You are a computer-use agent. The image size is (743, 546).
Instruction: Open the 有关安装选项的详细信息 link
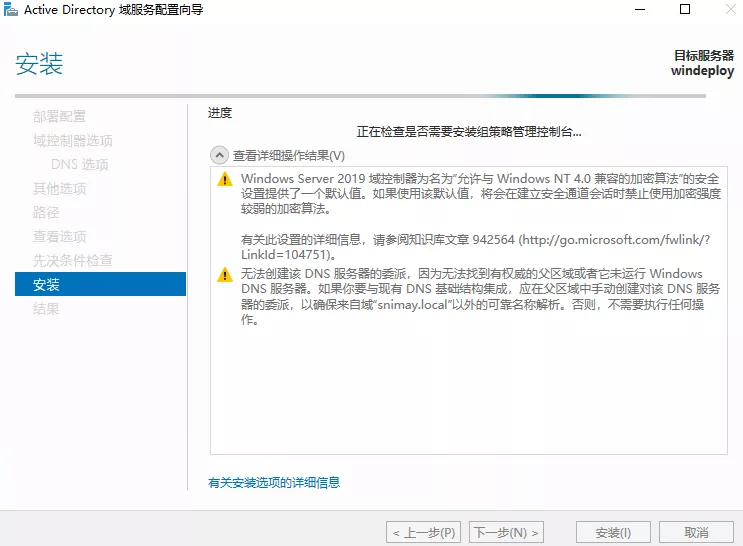point(273,482)
